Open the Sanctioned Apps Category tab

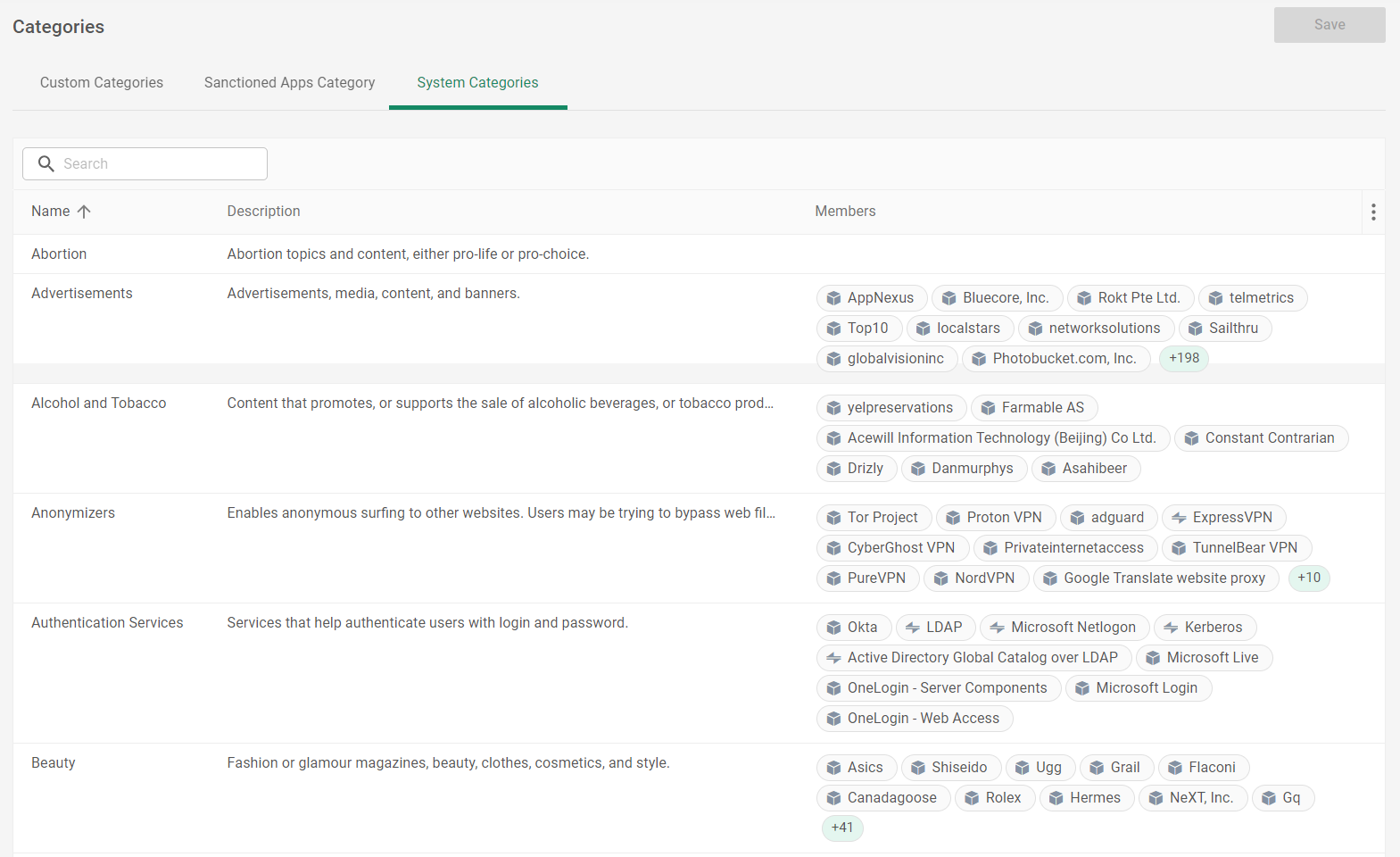(x=289, y=83)
